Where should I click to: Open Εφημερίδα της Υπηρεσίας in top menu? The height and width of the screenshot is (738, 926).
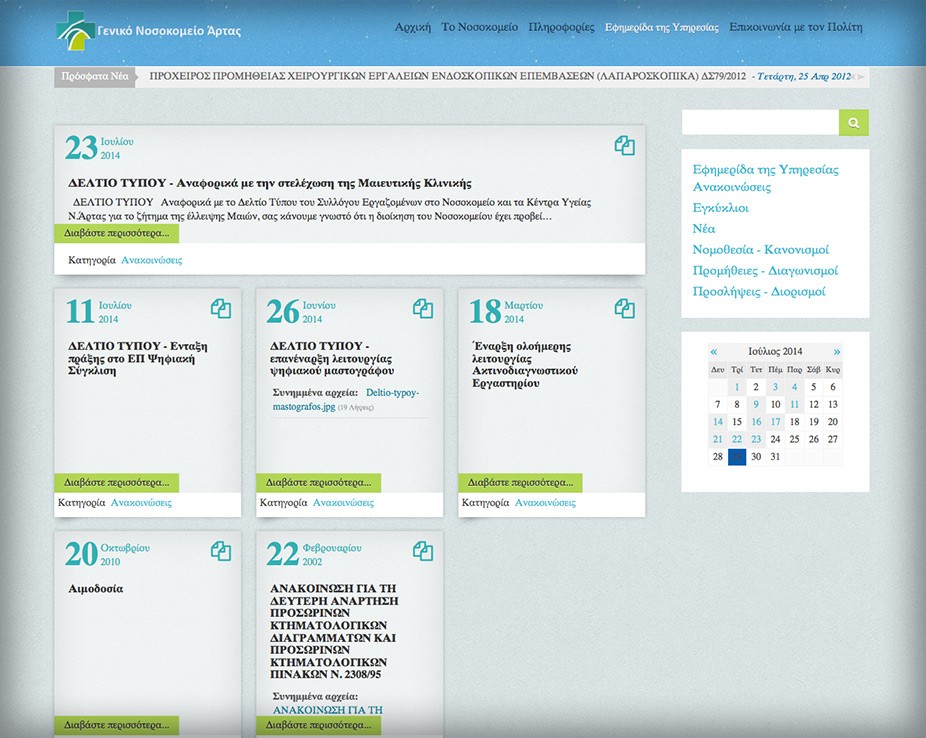pyautogui.click(x=662, y=27)
